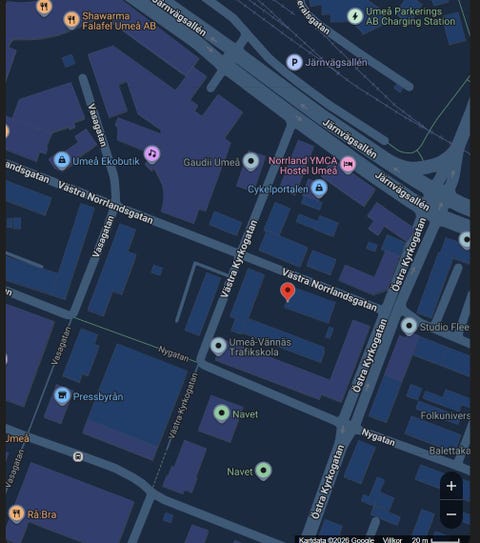Click the 20 m map scale bar
Viewport: 480px width, 543px height.
pyautogui.click(x=437, y=540)
